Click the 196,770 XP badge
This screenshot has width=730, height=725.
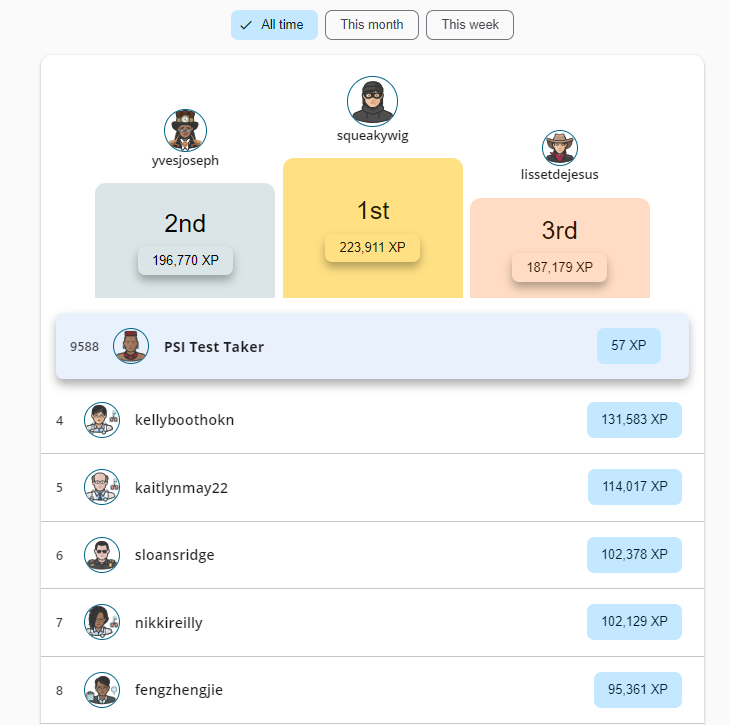(x=185, y=260)
